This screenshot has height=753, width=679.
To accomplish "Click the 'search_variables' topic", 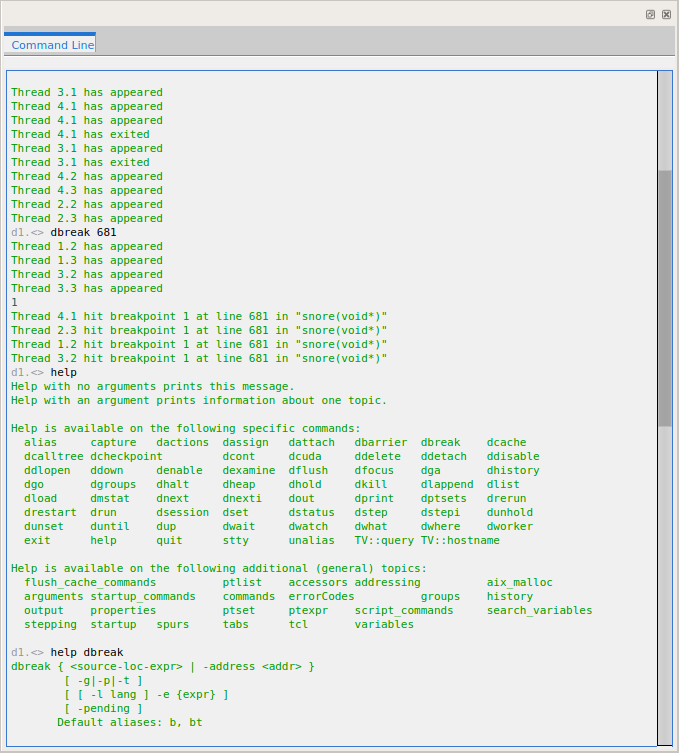I will coord(539,610).
